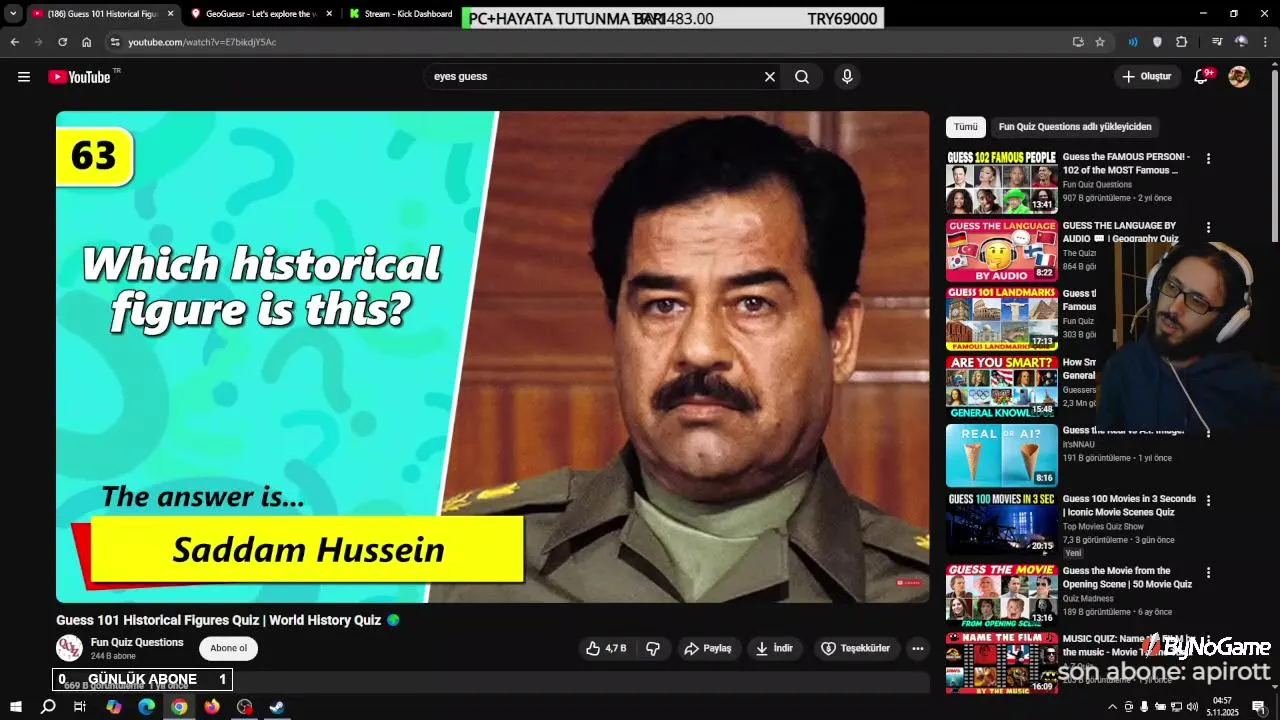Click the video player to pause playback
The width and height of the screenshot is (1280, 720).
(492, 356)
